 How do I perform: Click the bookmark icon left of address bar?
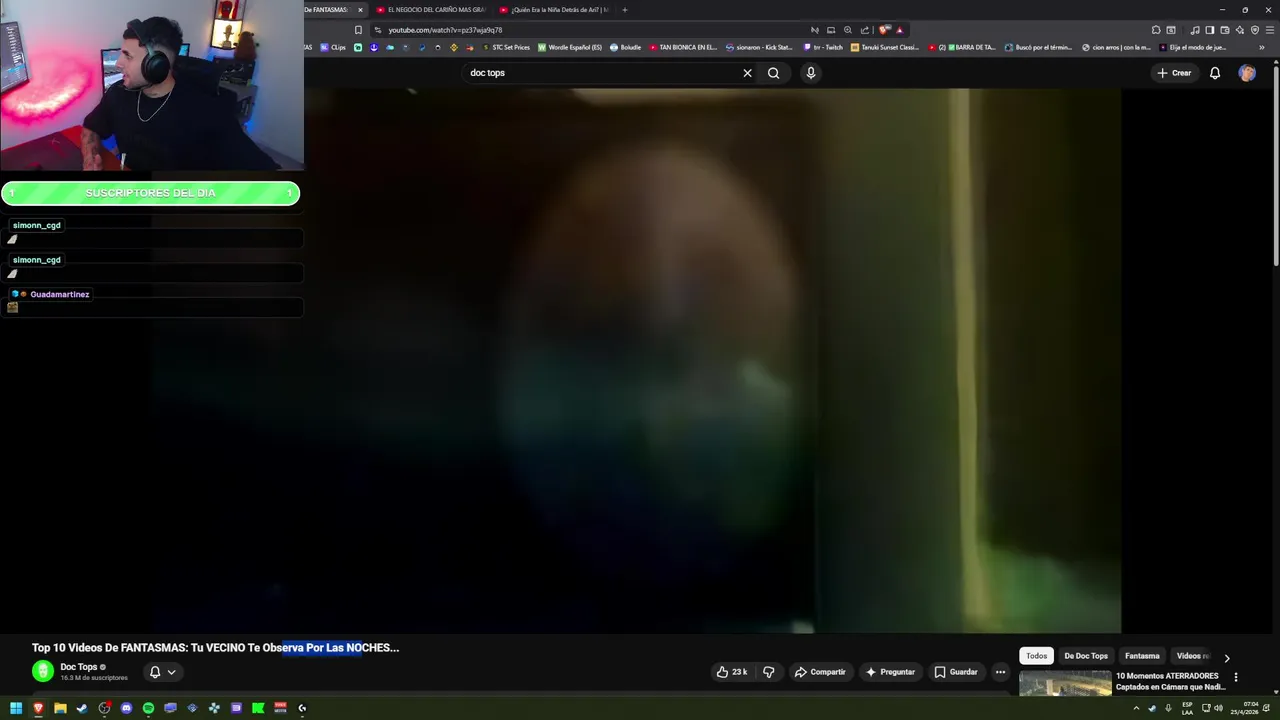pyautogui.click(x=358, y=30)
